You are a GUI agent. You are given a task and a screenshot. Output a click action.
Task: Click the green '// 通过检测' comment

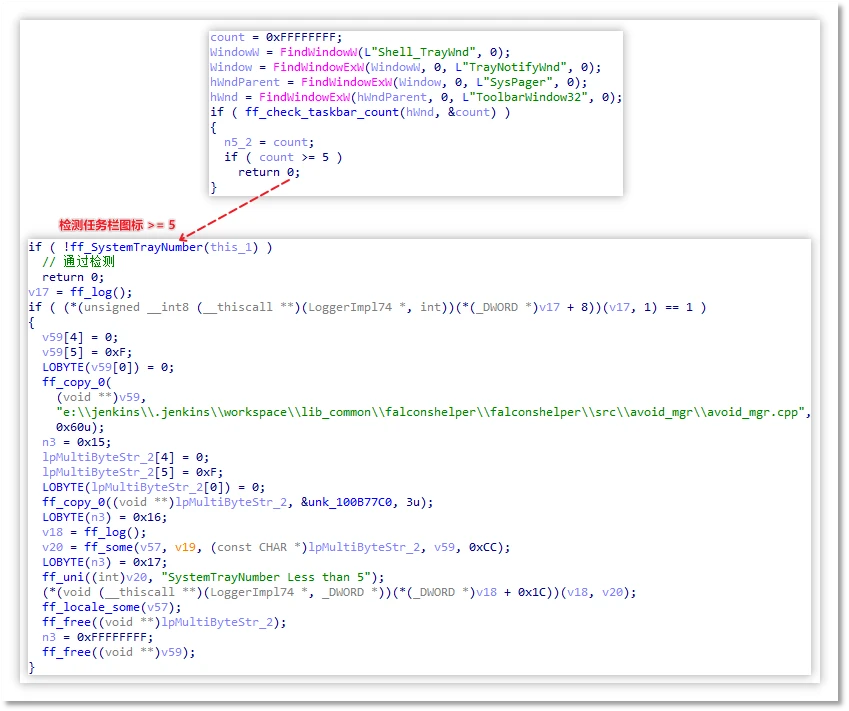[x=79, y=262]
